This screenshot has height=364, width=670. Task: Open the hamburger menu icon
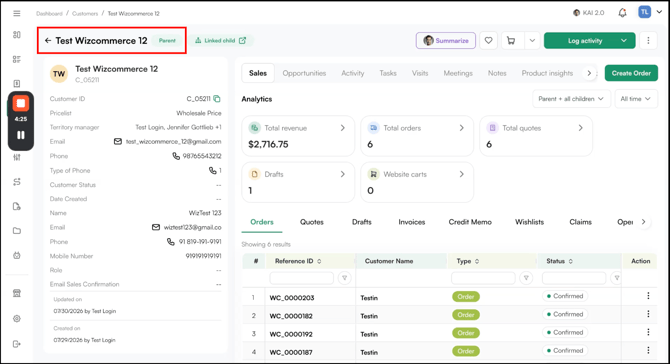pyautogui.click(x=17, y=14)
